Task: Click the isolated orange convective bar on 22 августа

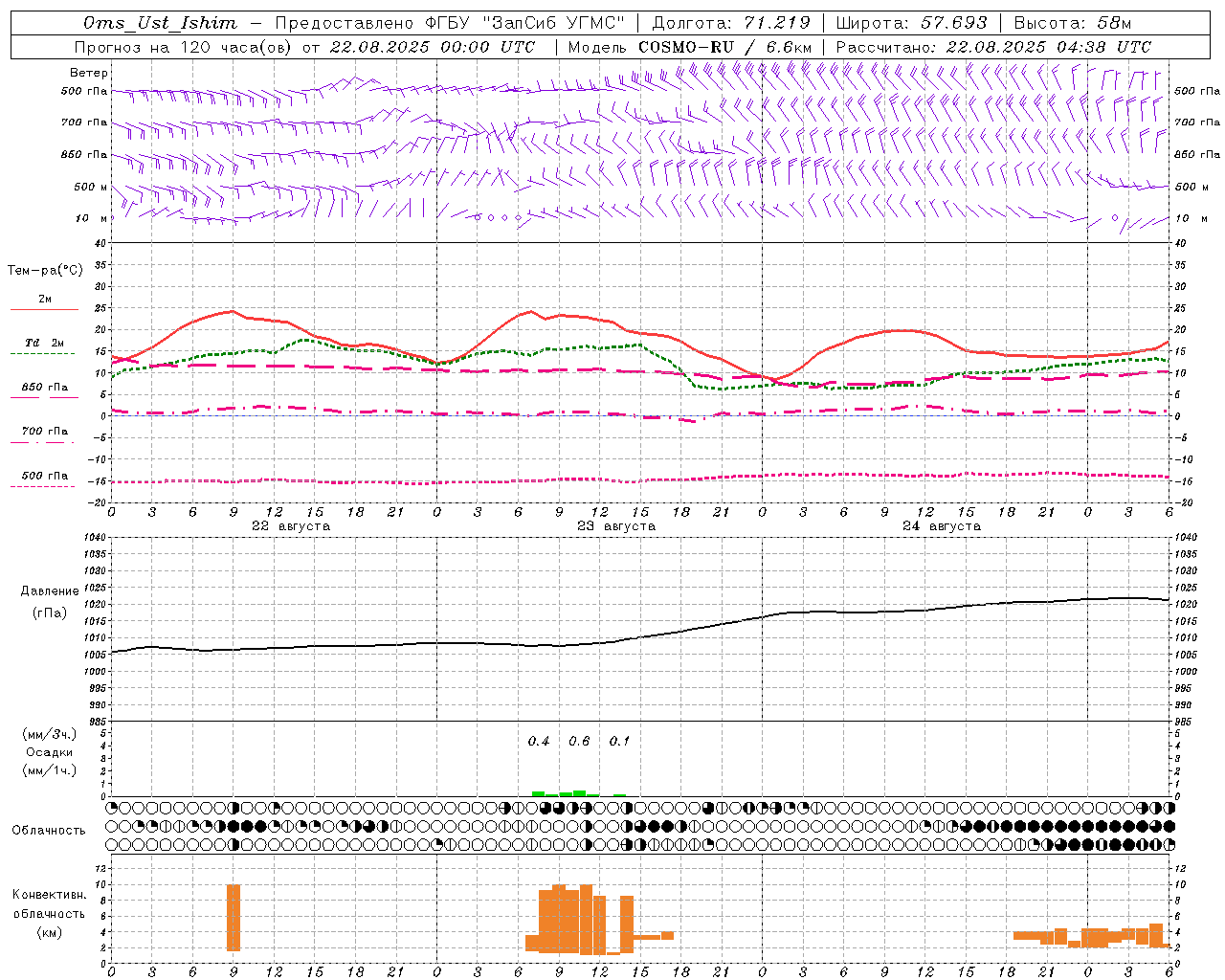Action: click(x=234, y=918)
